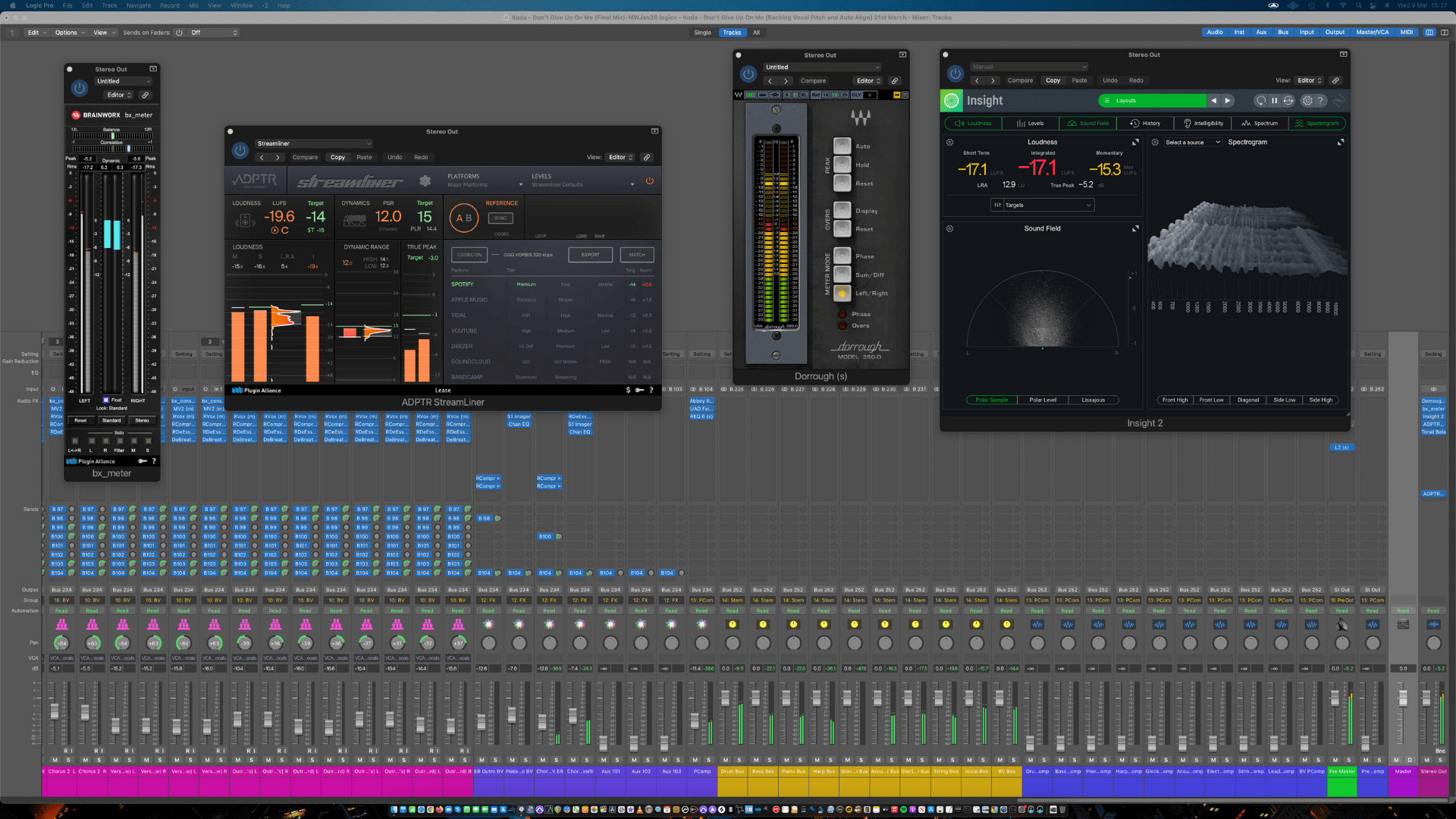Toggle power button in bx_meter plugin window
Screen dimensions: 1456x819
[80, 88]
